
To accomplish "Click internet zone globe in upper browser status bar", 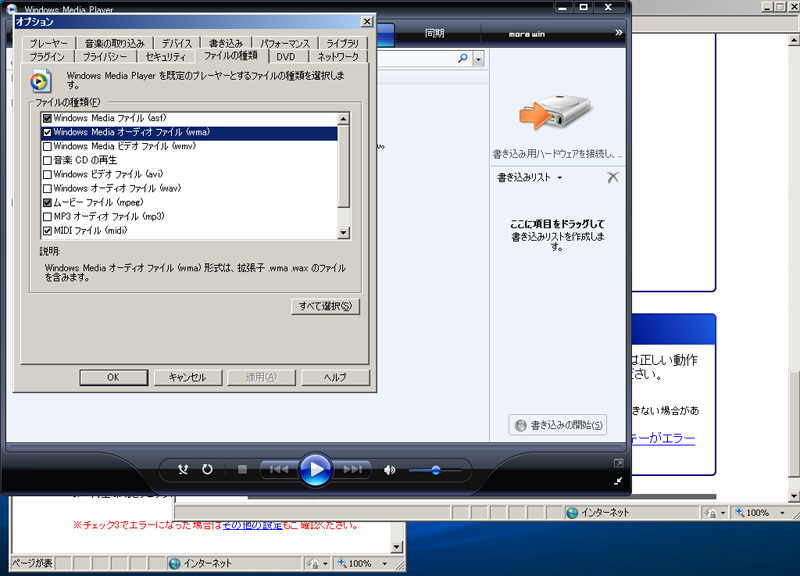I will click(x=572, y=513).
